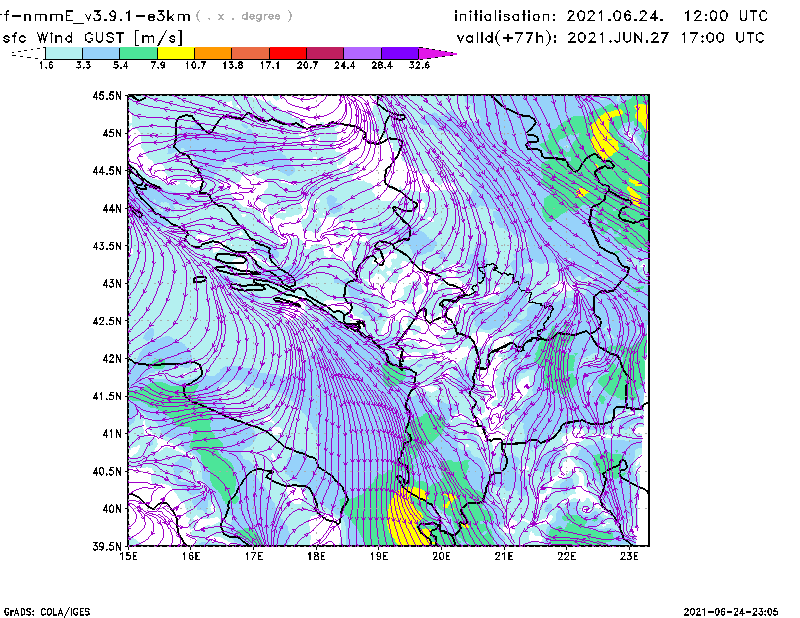Click the '22E' longitude label
This screenshot has width=800, height=618.
pos(566,556)
